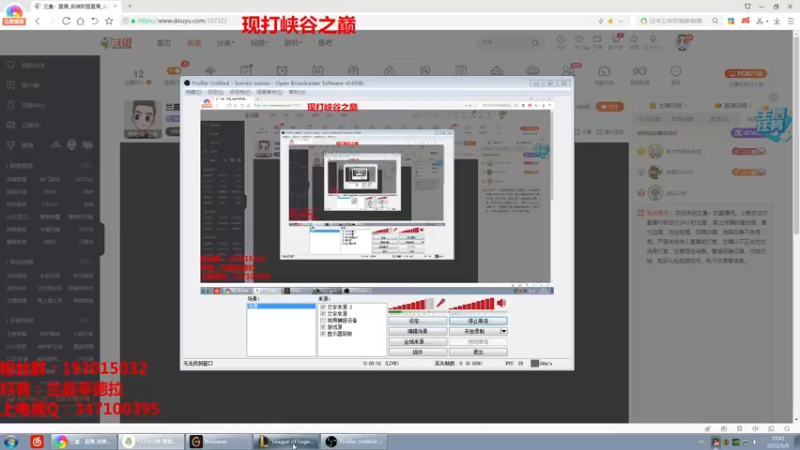Click the 退出 button in OBS
The width and height of the screenshot is (800, 450).
point(478,352)
